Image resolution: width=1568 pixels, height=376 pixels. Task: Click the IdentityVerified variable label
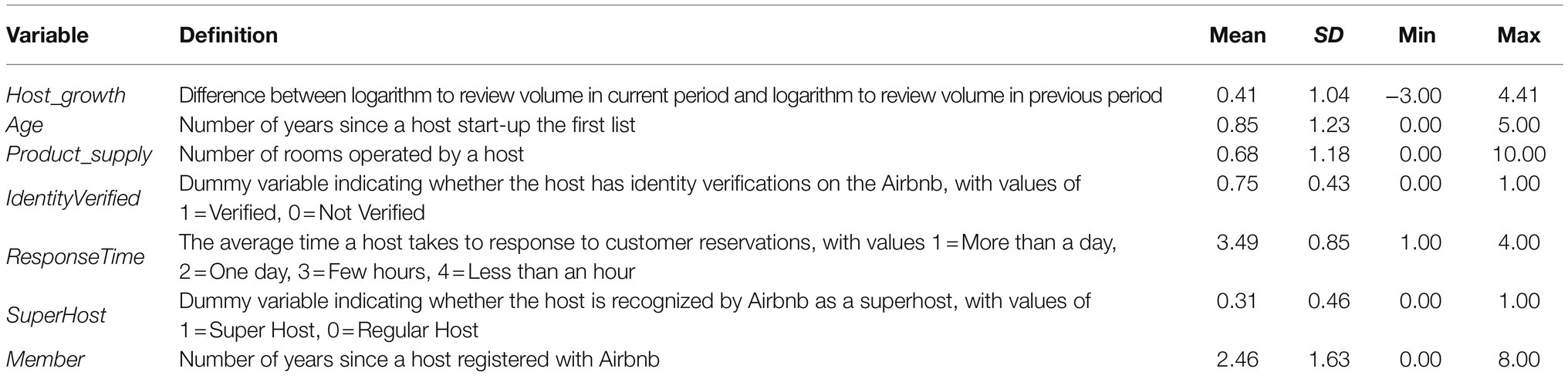(x=73, y=198)
